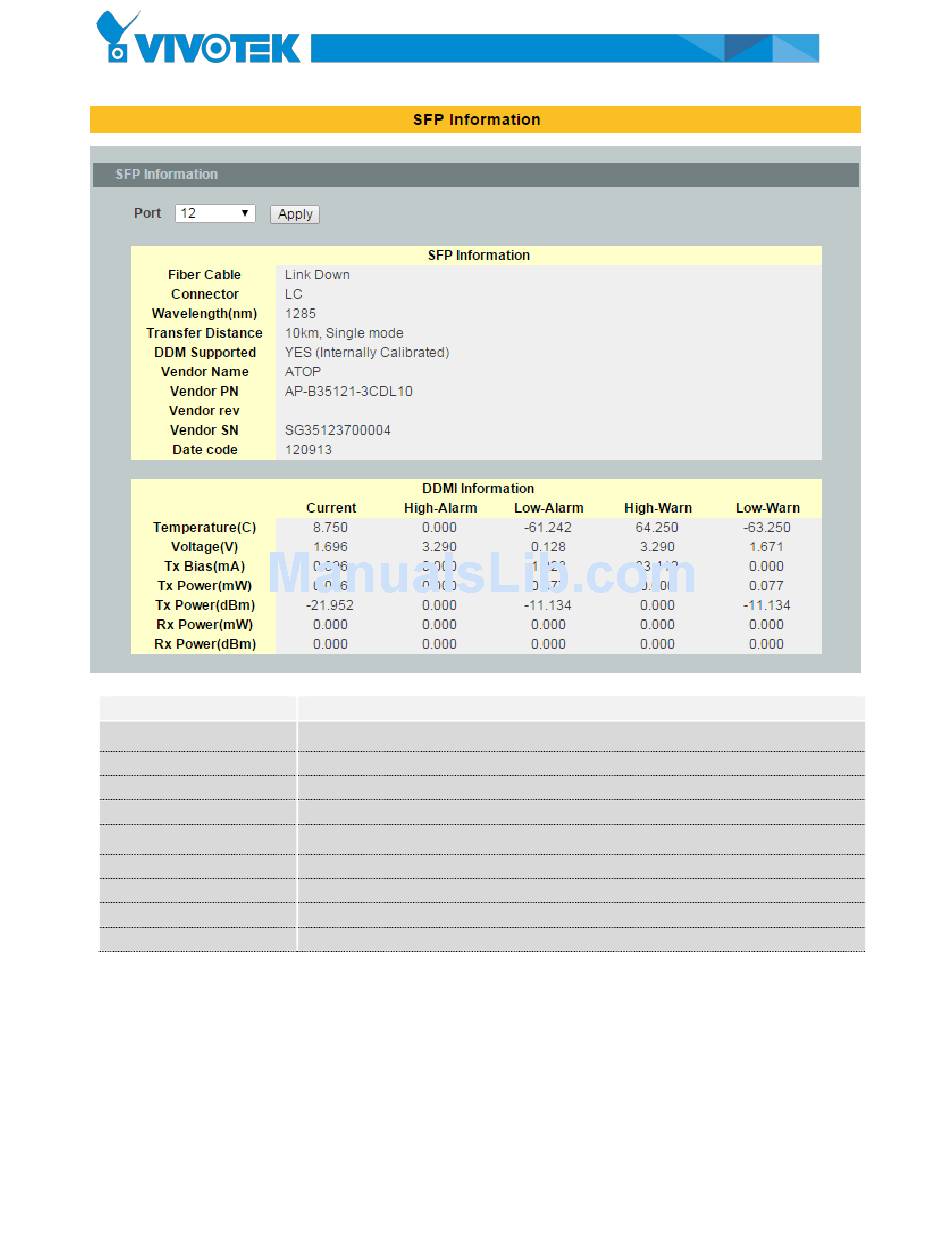The image size is (950, 1254).
Task: Select the Link Down status value
Action: (317, 275)
